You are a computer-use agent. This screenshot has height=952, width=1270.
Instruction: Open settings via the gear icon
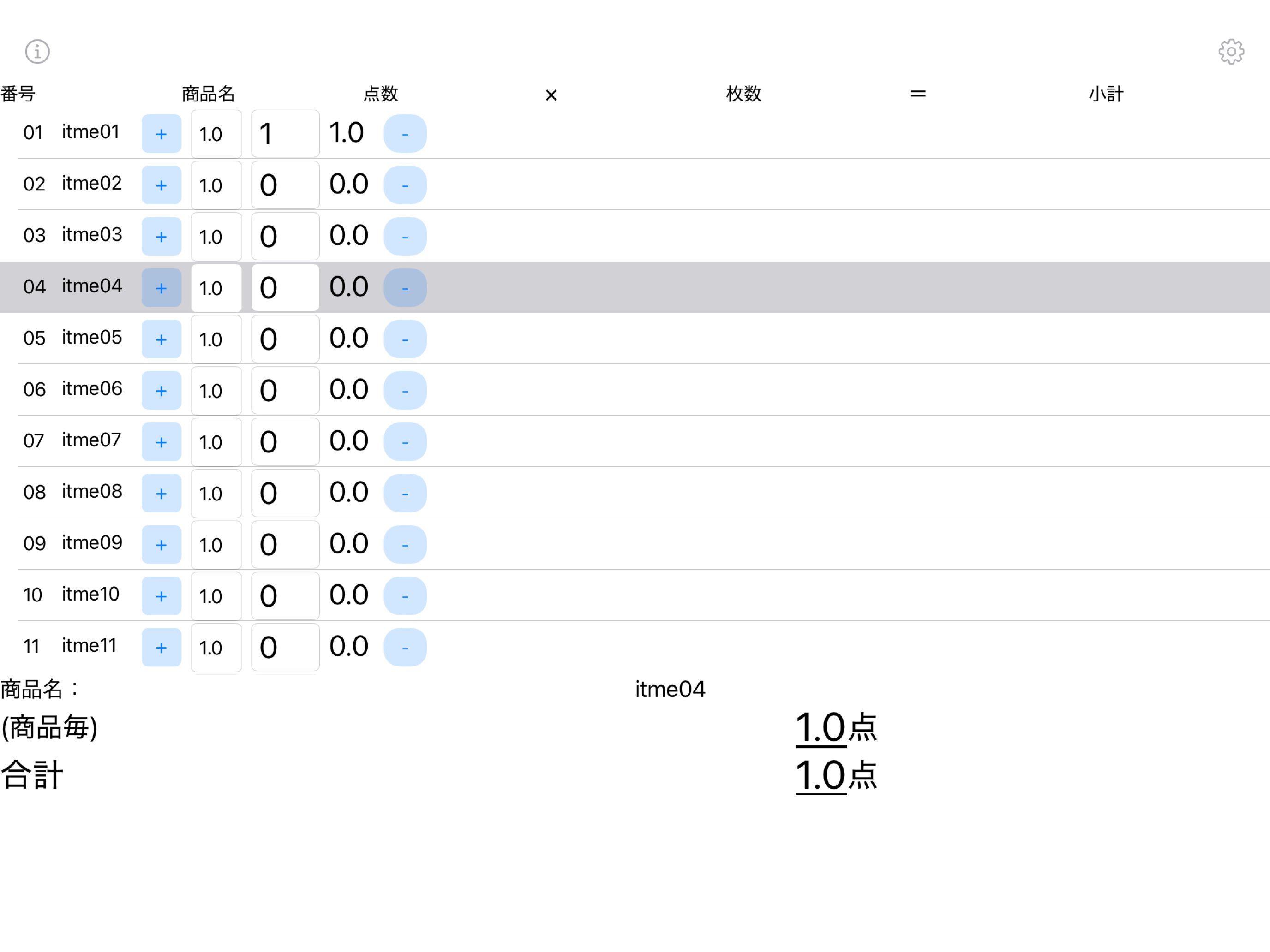point(1231,52)
